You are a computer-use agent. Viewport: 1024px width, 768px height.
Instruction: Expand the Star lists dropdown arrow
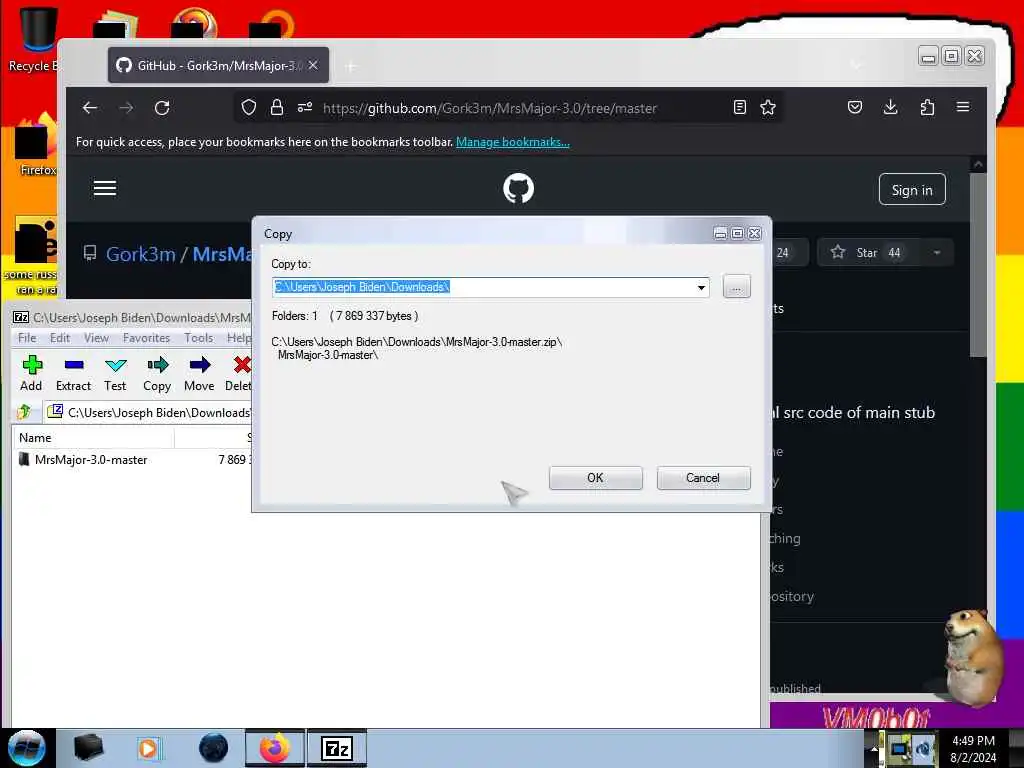tap(937, 253)
